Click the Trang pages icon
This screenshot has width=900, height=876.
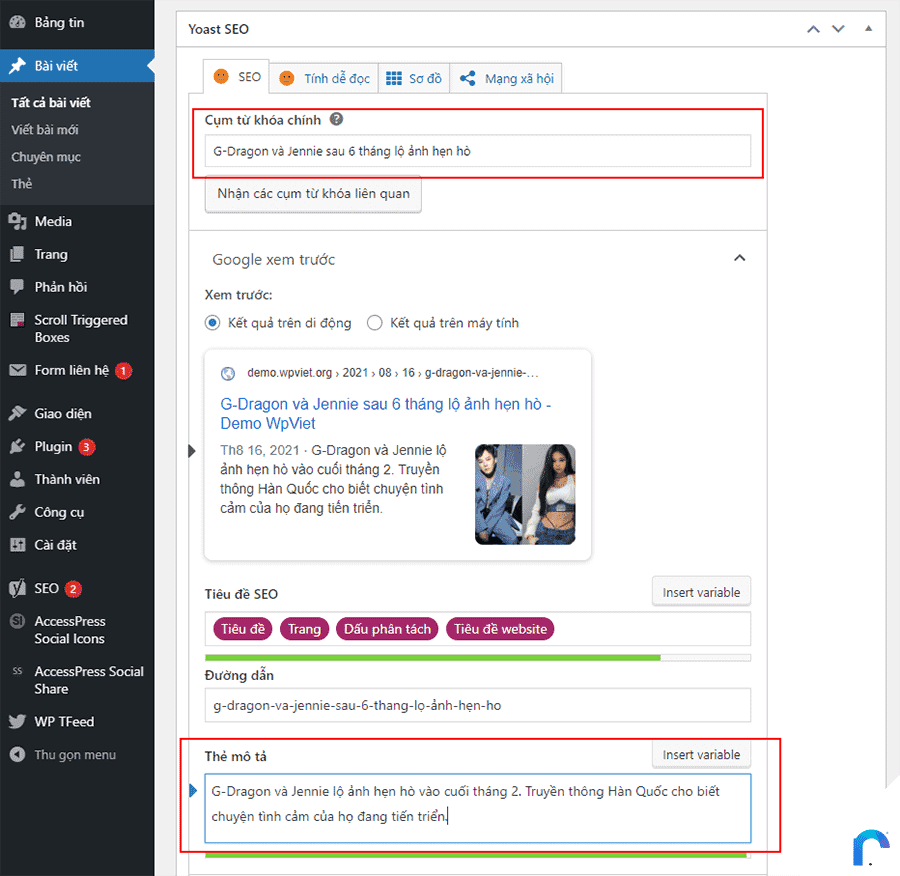click(17, 254)
